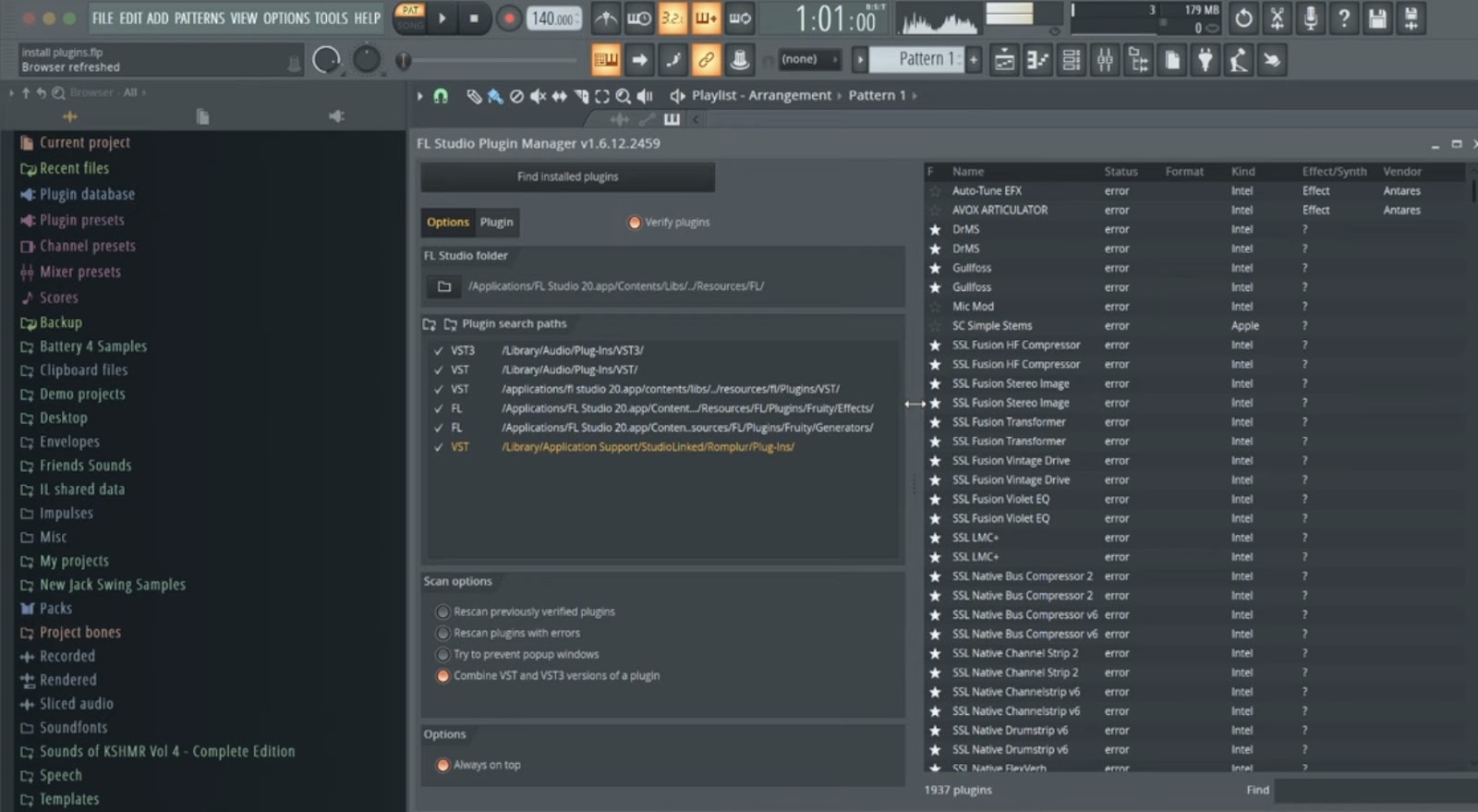Toggle the 3-2-1 countdown before recording
1478x812 pixels.
(672, 18)
